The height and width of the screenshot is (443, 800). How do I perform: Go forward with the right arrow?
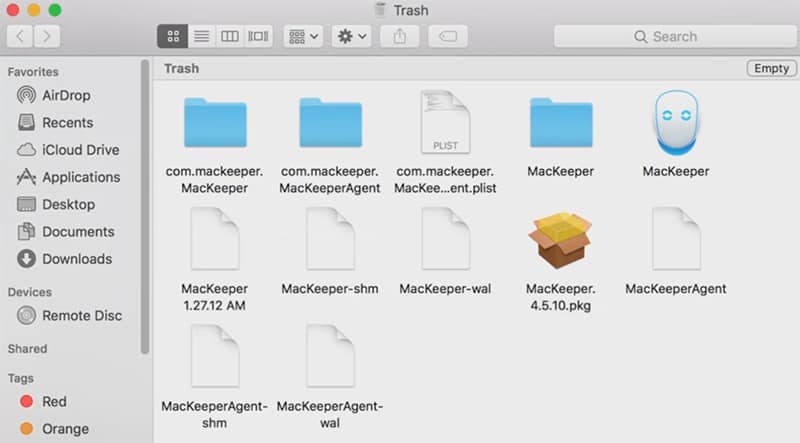coord(47,36)
